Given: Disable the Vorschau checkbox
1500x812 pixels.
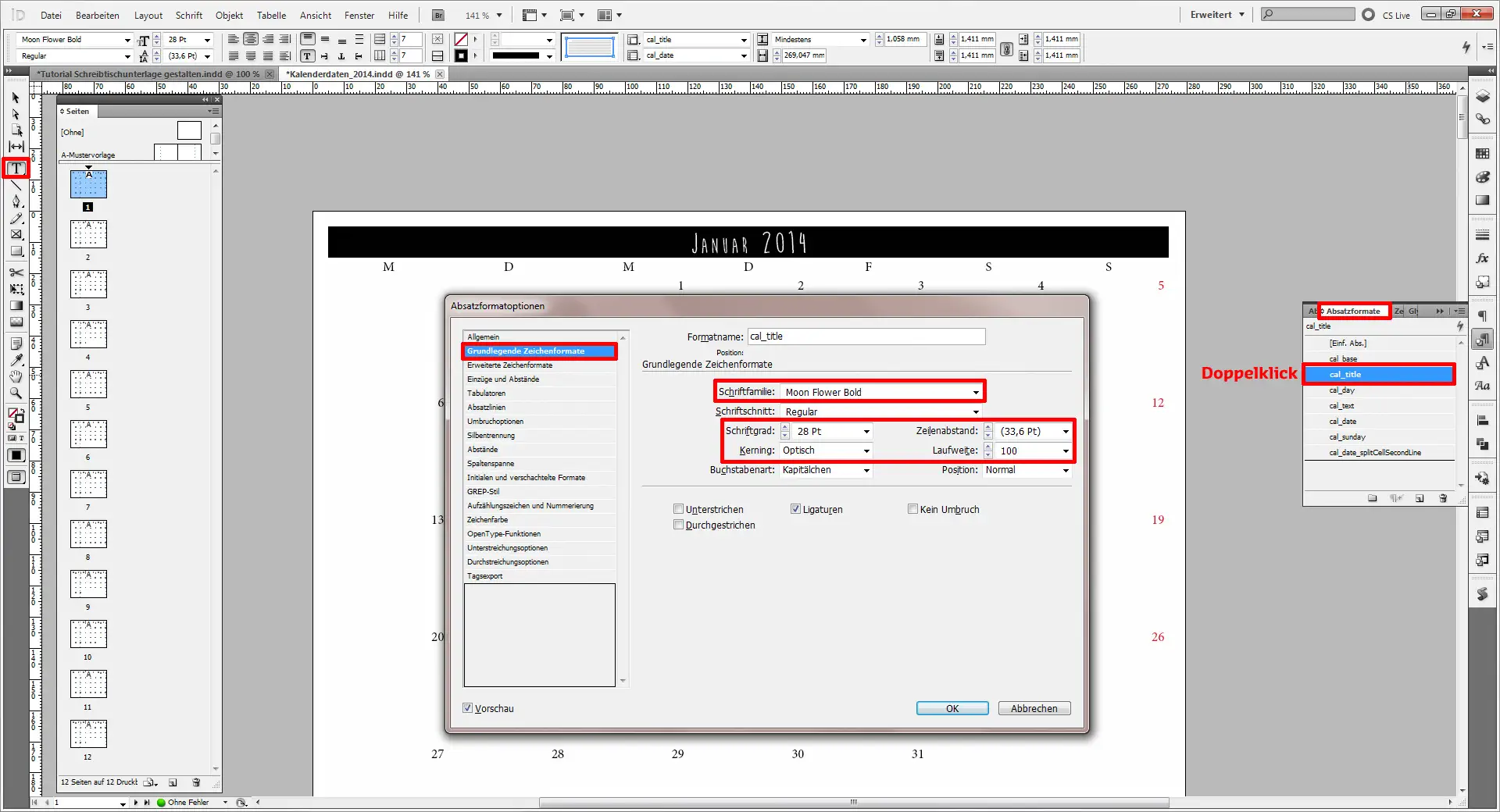Looking at the screenshot, I should [x=468, y=709].
